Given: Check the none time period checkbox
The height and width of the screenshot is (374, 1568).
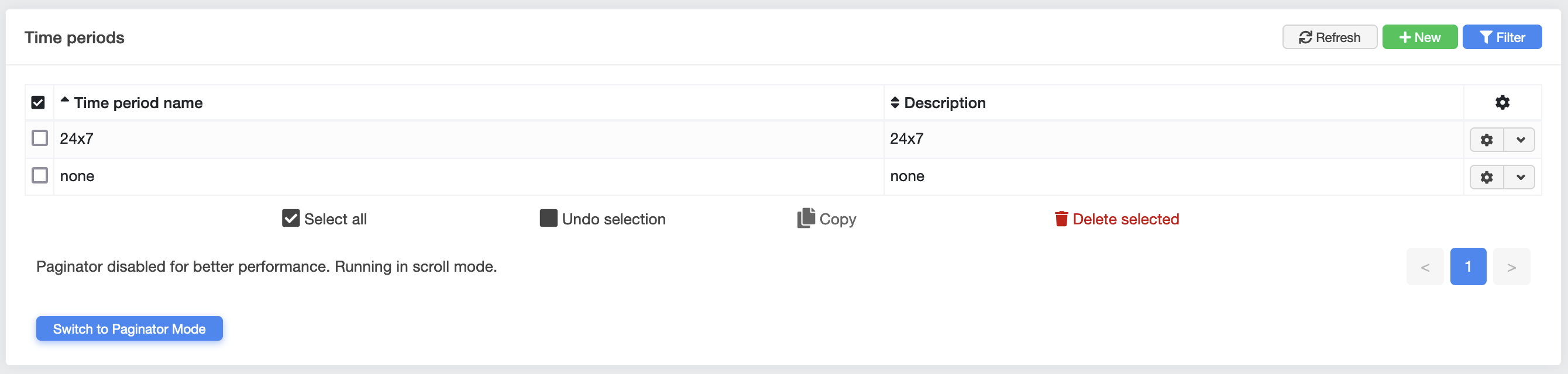Looking at the screenshot, I should tap(40, 176).
